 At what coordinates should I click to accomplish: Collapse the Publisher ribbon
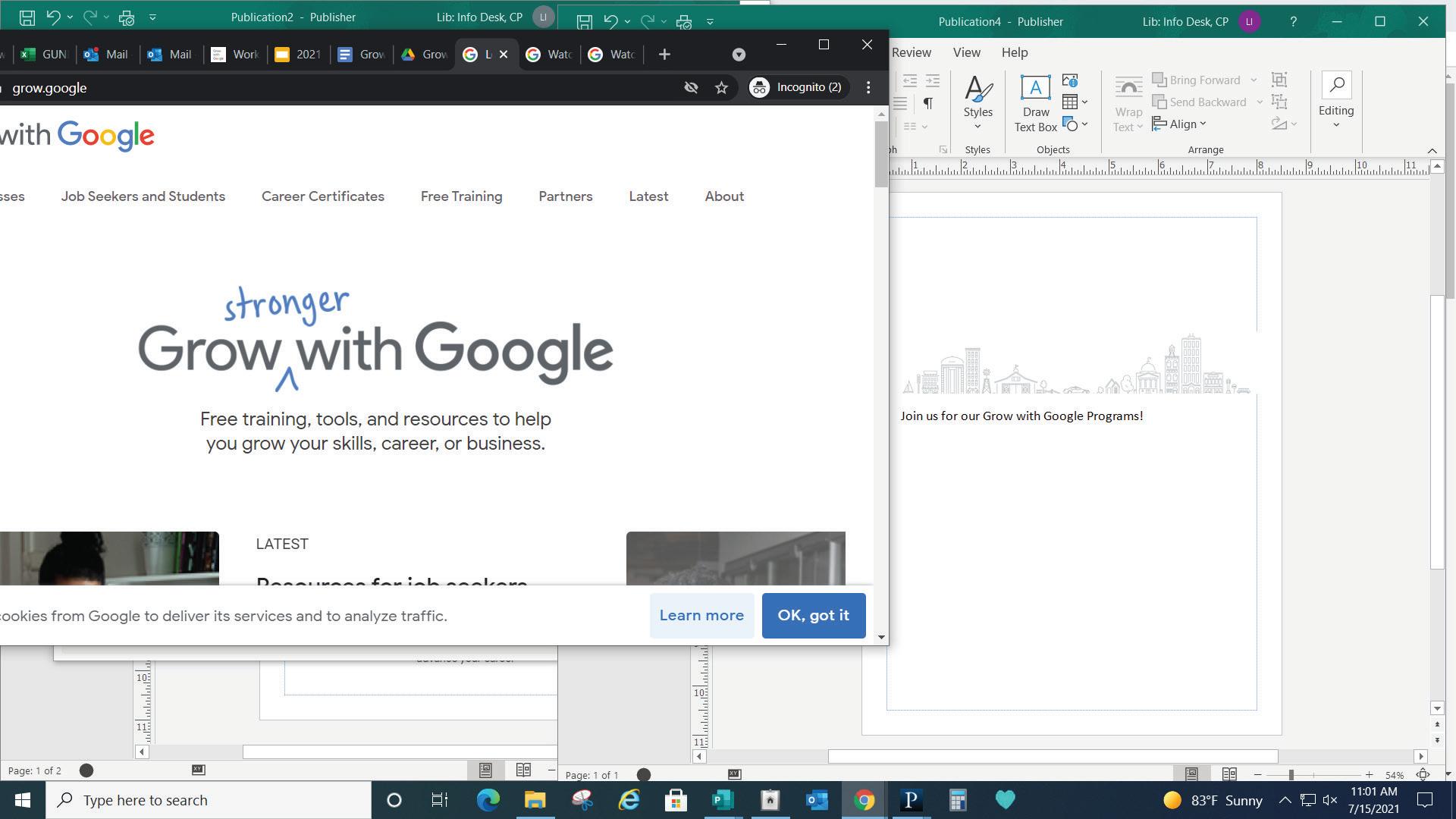coord(1432,150)
